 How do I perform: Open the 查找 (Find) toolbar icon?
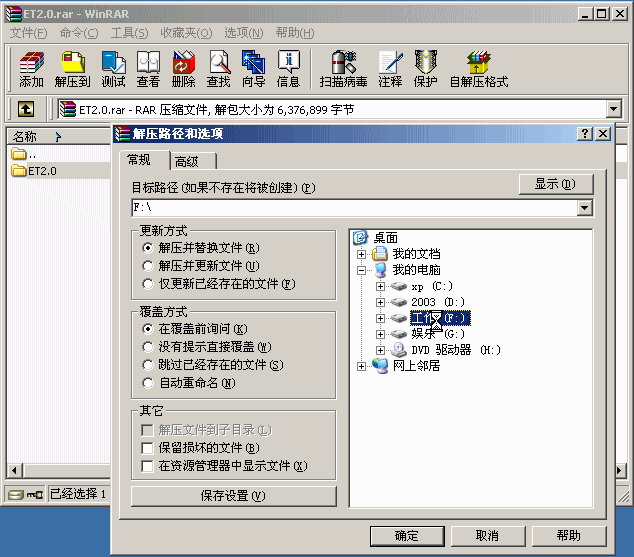(x=218, y=68)
